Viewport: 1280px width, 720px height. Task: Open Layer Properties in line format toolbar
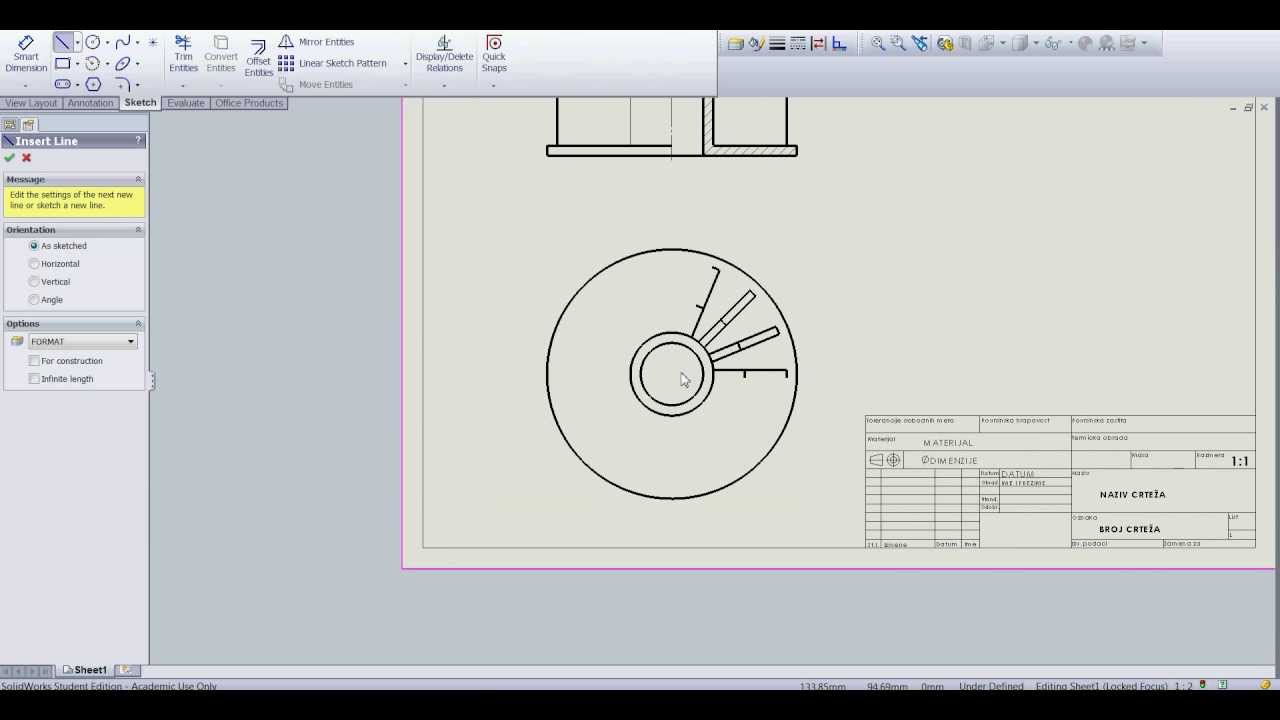736,43
